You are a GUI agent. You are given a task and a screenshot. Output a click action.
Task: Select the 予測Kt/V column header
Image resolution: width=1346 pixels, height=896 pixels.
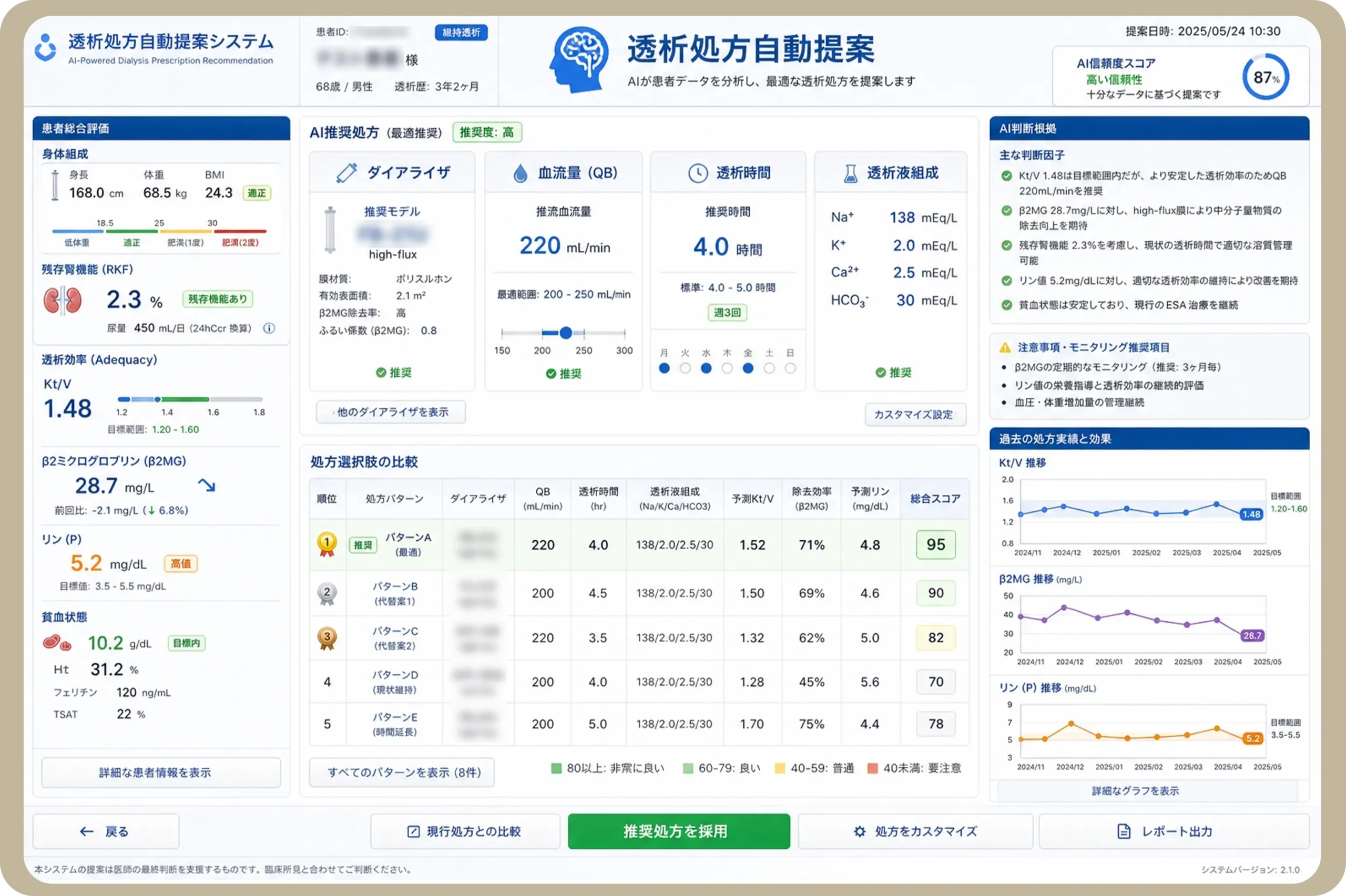752,499
